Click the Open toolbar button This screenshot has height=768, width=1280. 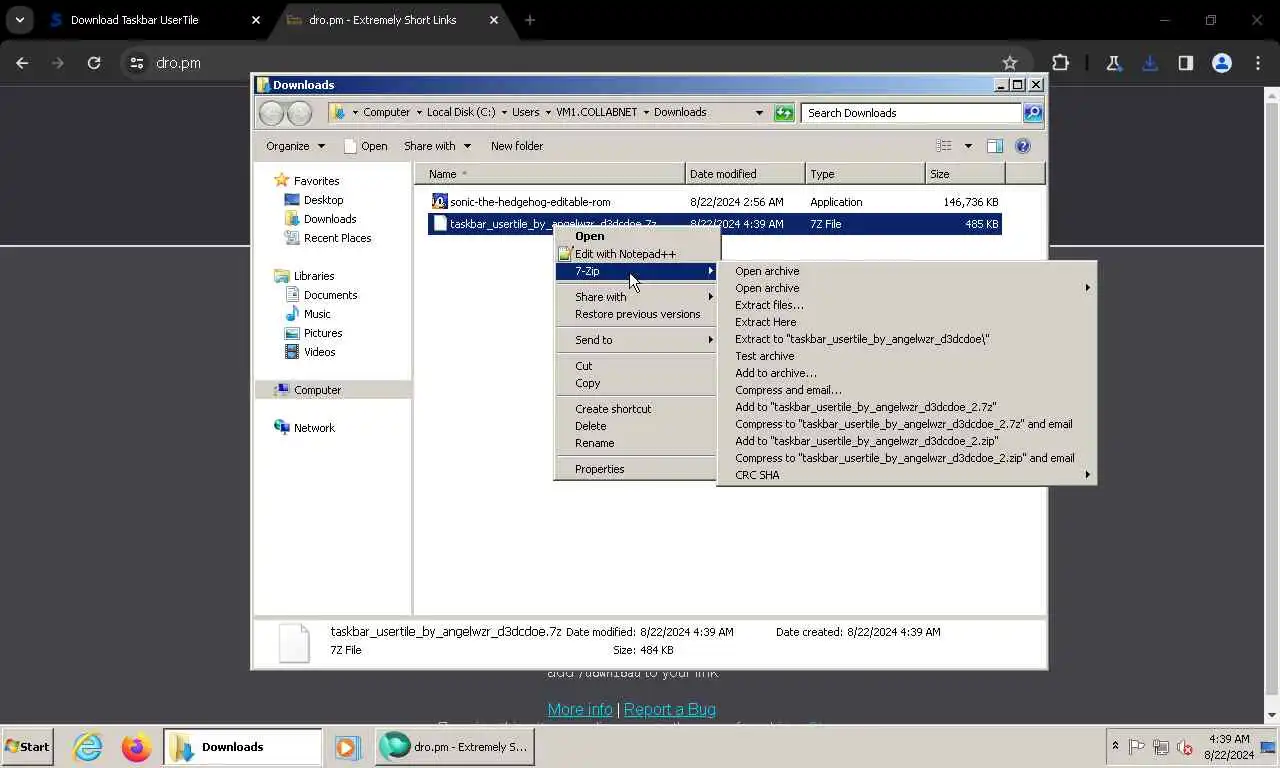pos(365,146)
